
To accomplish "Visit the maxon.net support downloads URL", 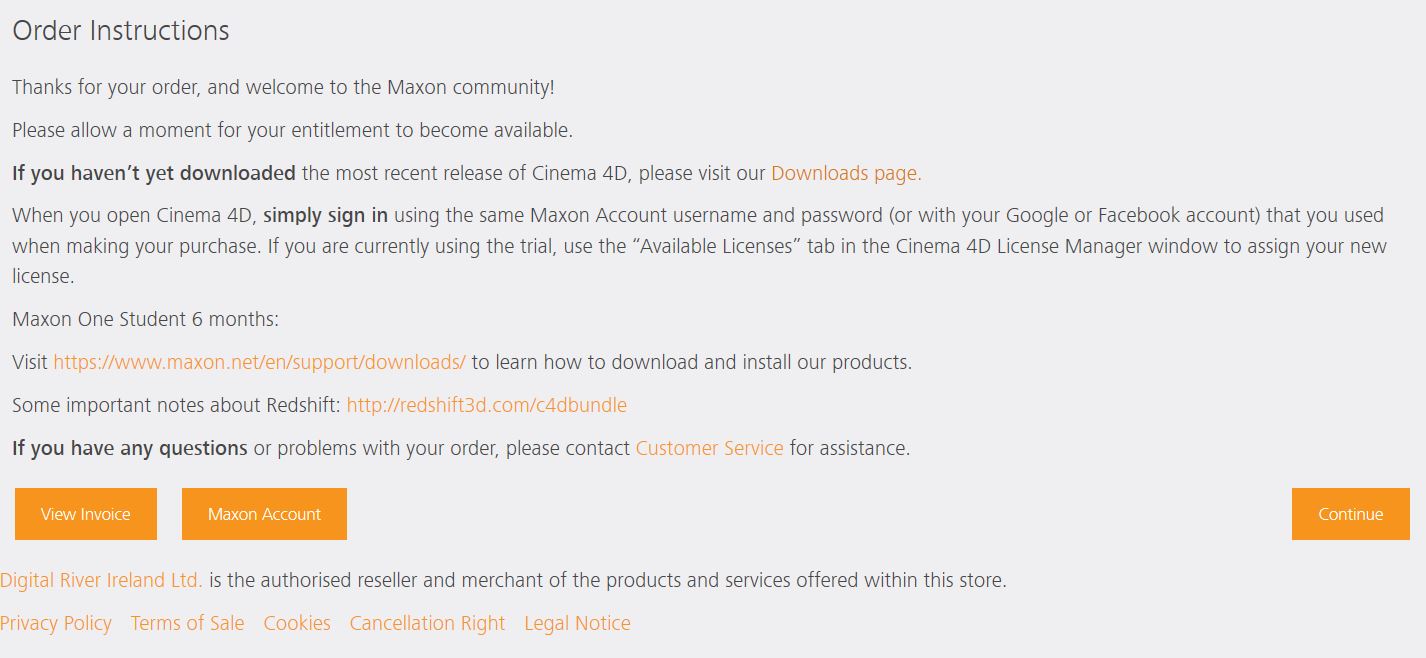I will [259, 362].
